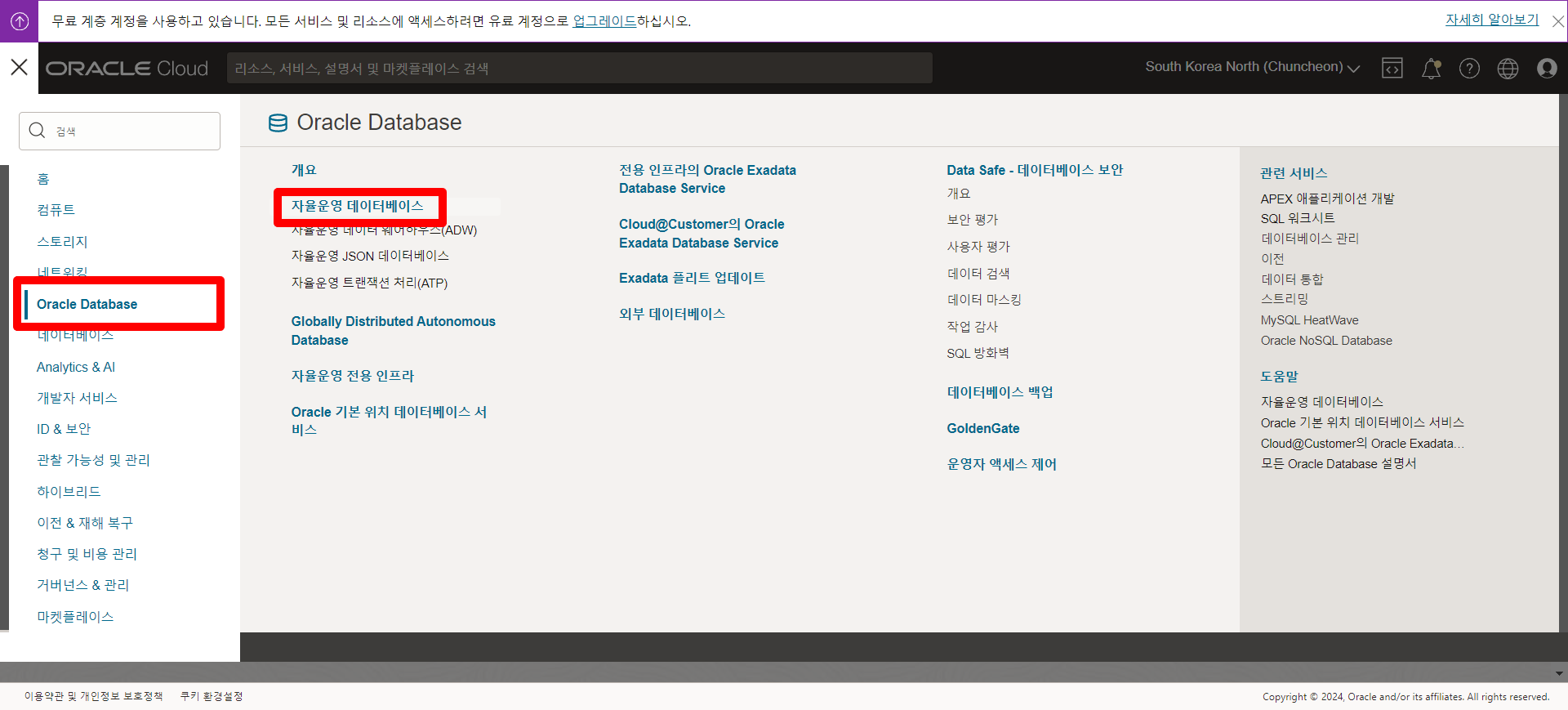Open APEX 애플리케이션 개발 related service
Screen dimensions: 1568x710
tap(1327, 199)
